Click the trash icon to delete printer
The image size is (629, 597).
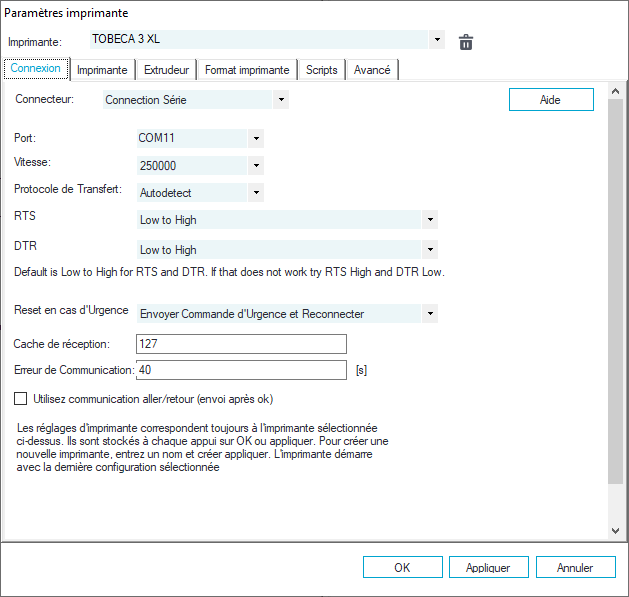[x=465, y=42]
